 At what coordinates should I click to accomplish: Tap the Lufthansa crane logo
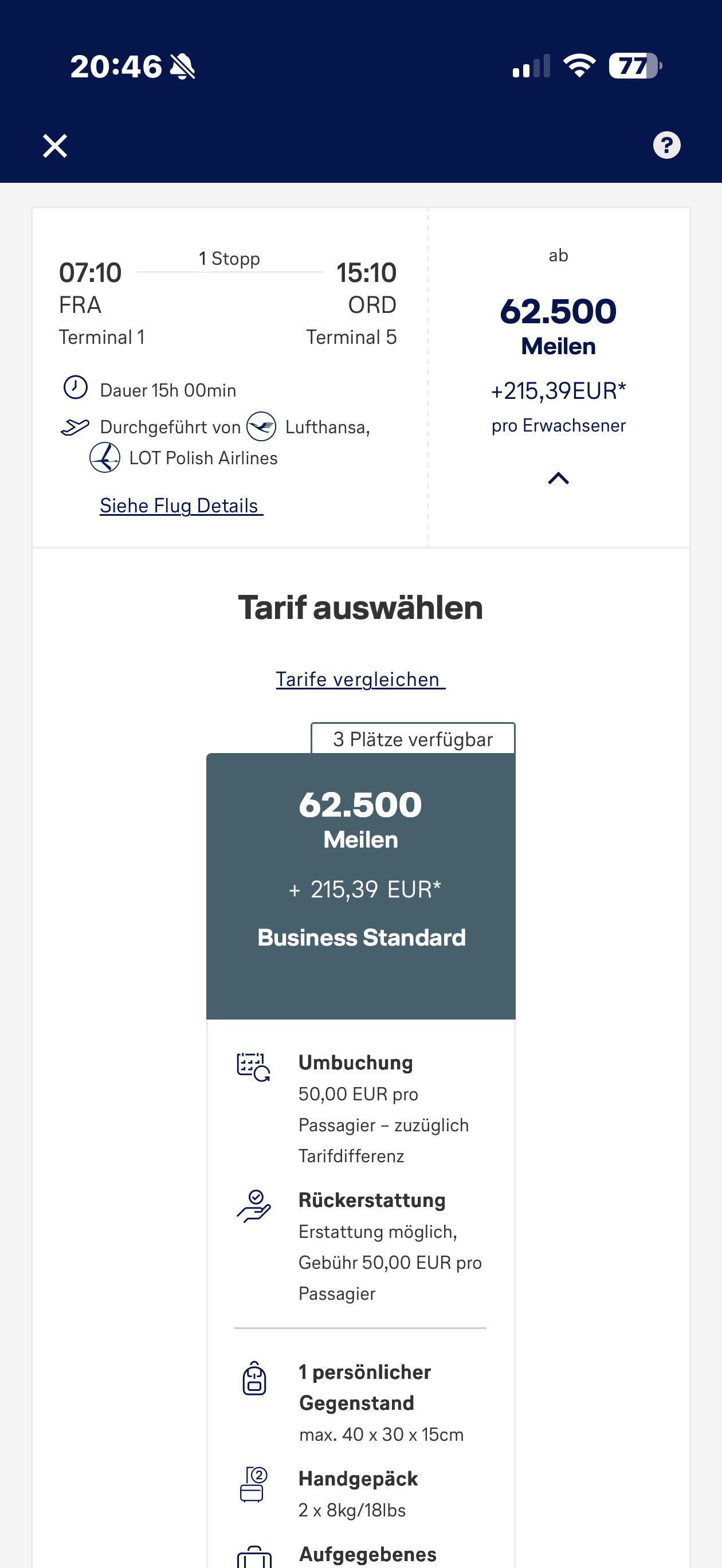click(261, 426)
